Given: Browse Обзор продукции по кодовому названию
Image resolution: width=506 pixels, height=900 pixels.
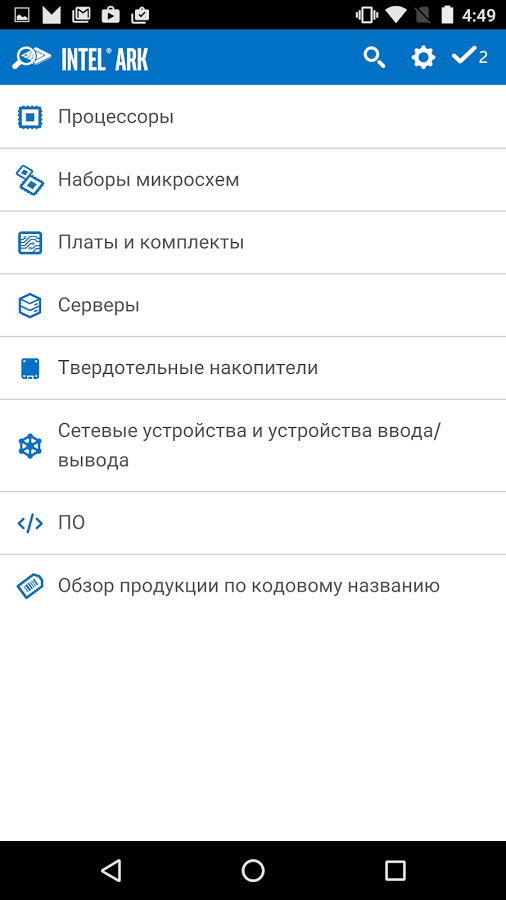Looking at the screenshot, I should pos(253,586).
